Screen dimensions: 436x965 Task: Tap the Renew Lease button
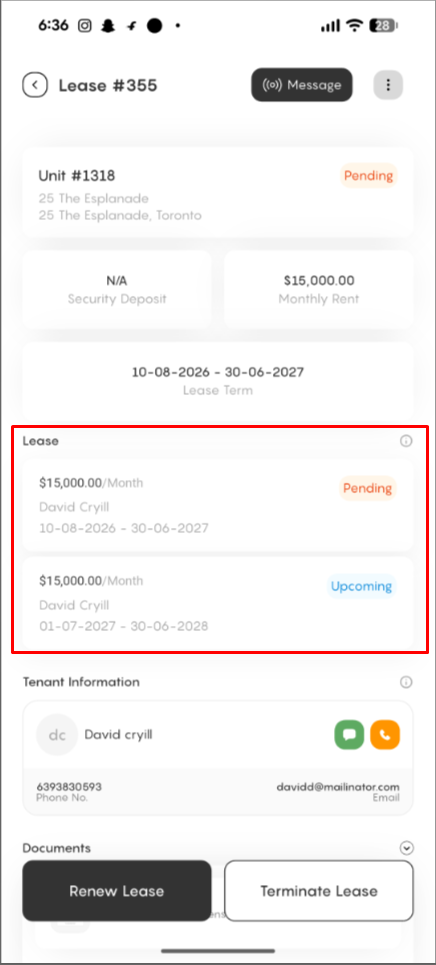pyautogui.click(x=116, y=891)
